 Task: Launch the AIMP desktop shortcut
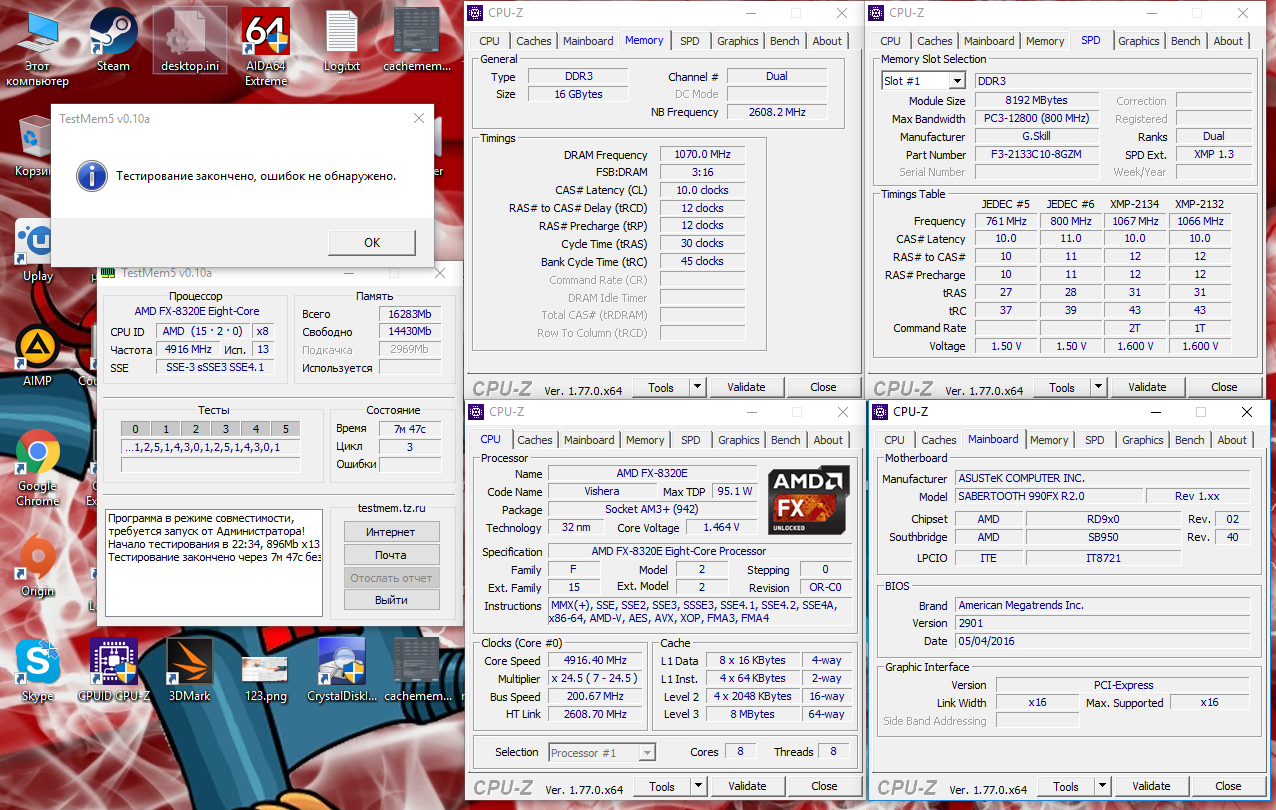38,355
